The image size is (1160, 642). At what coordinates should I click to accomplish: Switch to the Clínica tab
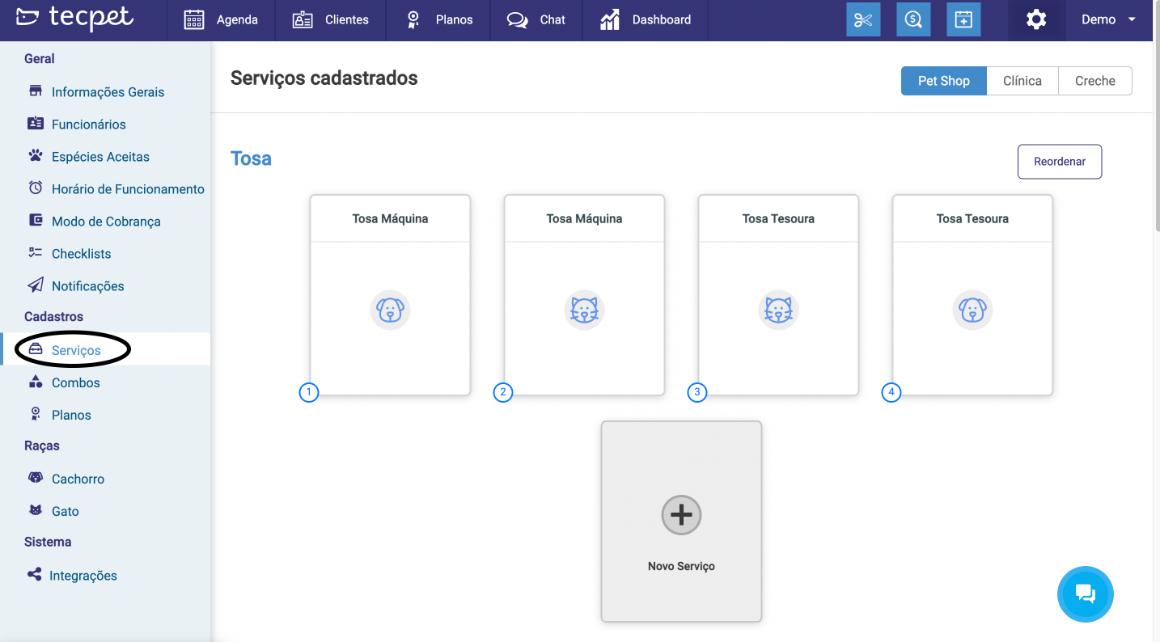(x=1022, y=81)
